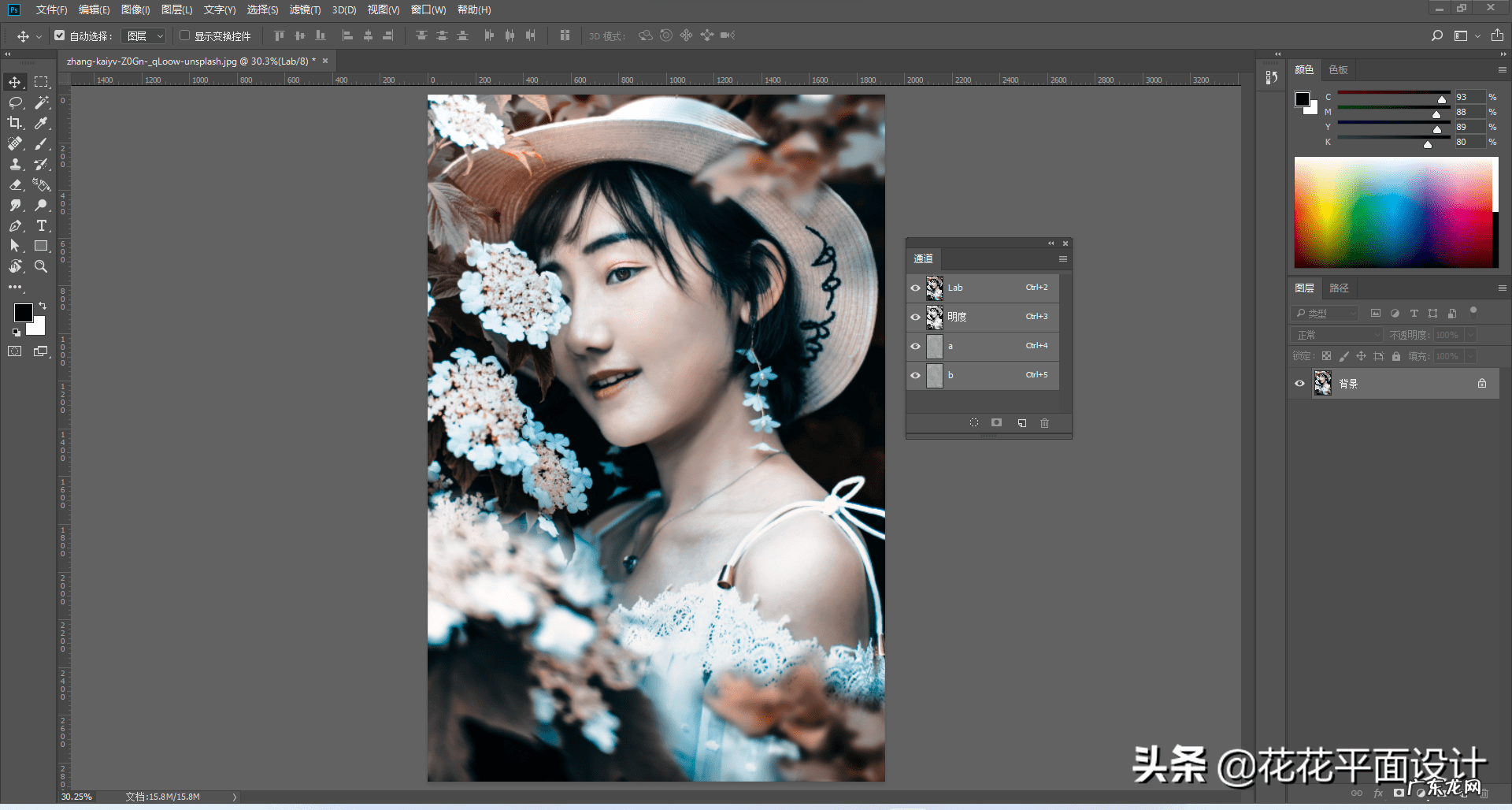1512x810 pixels.
Task: Click the delete channel trash icon
Action: (x=1044, y=423)
